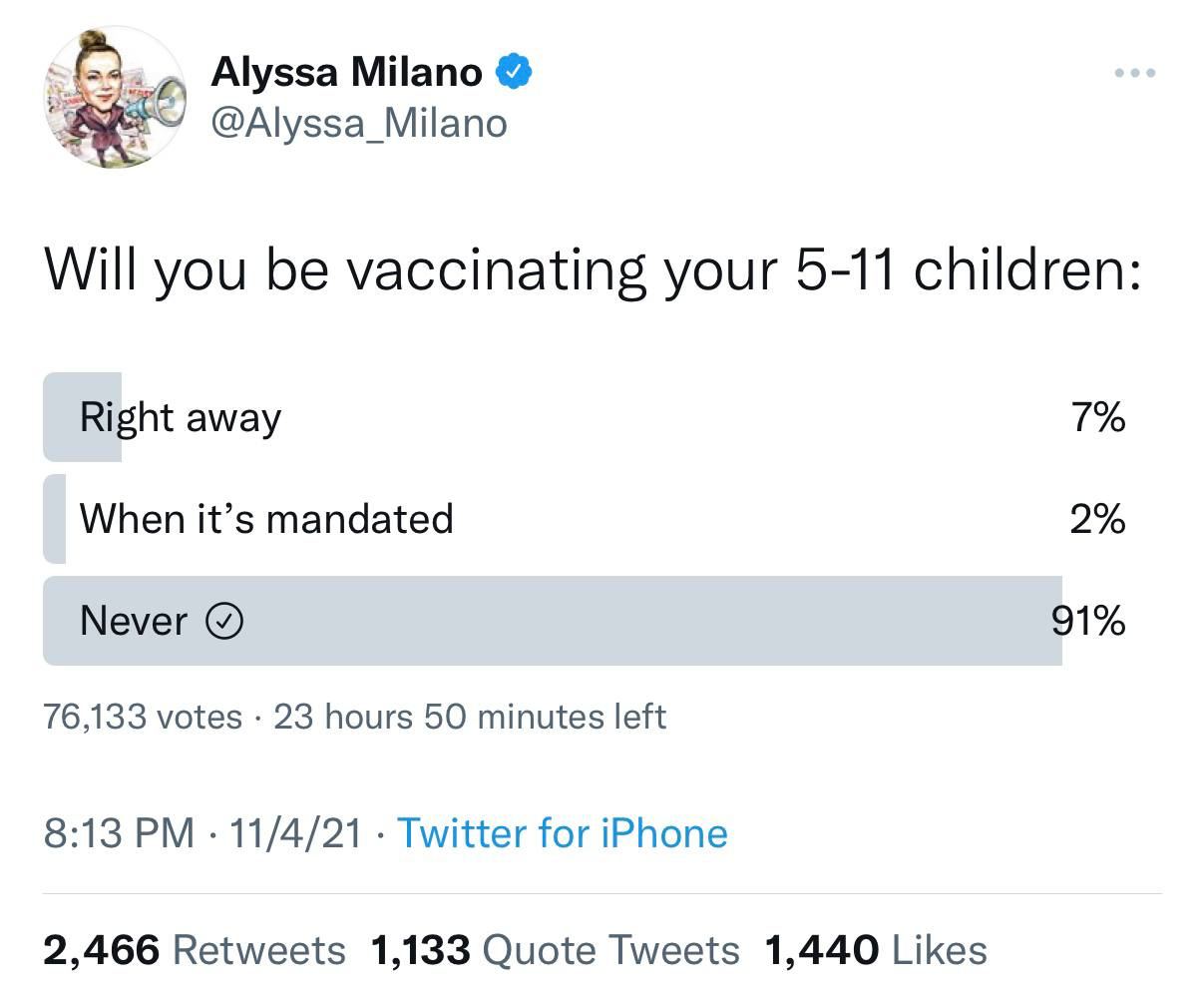The image size is (1204, 1000).
Task: Click the Alyssa Milano display name
Action: click(x=347, y=72)
